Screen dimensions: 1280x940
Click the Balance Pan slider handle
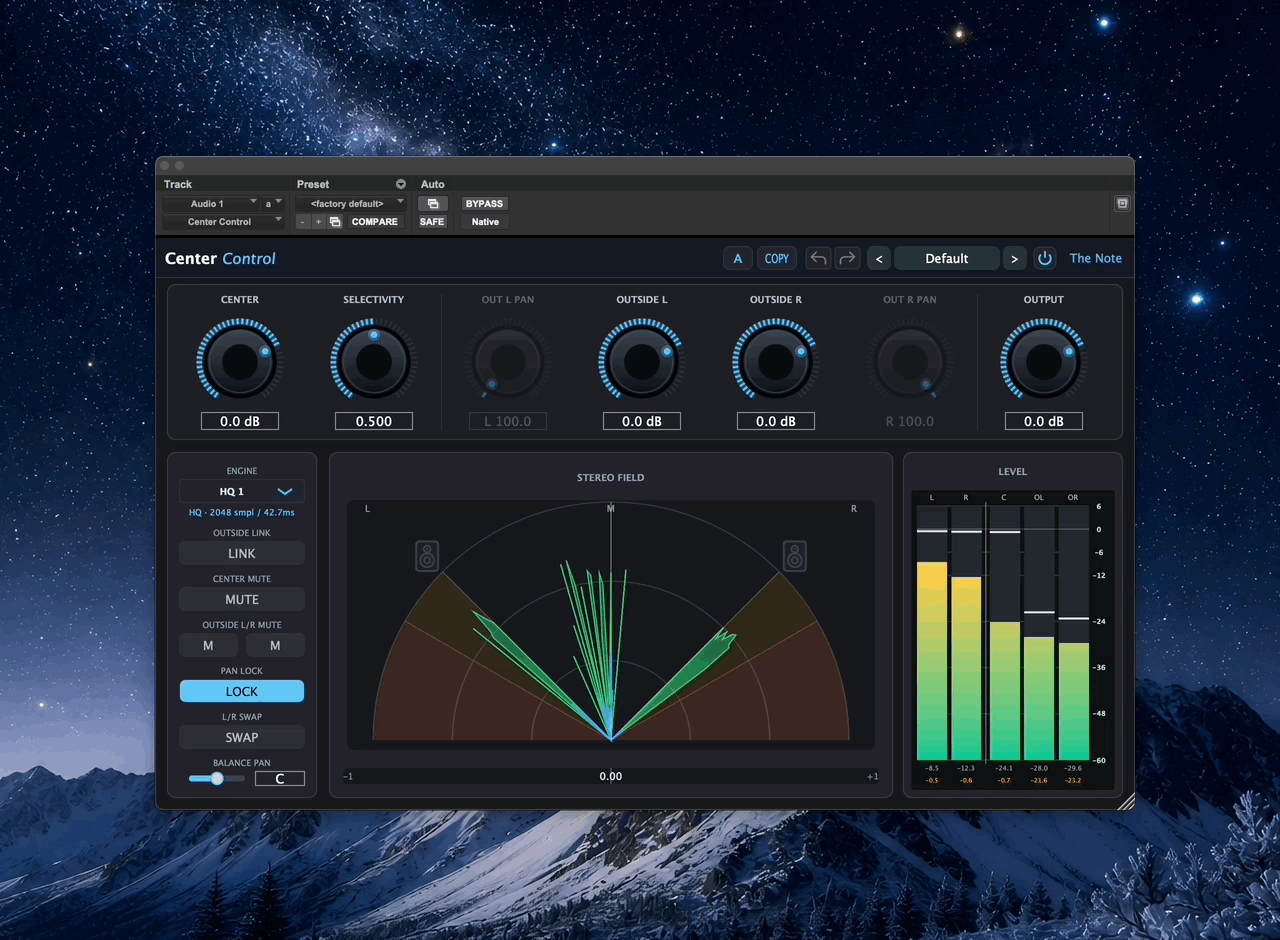click(217, 778)
